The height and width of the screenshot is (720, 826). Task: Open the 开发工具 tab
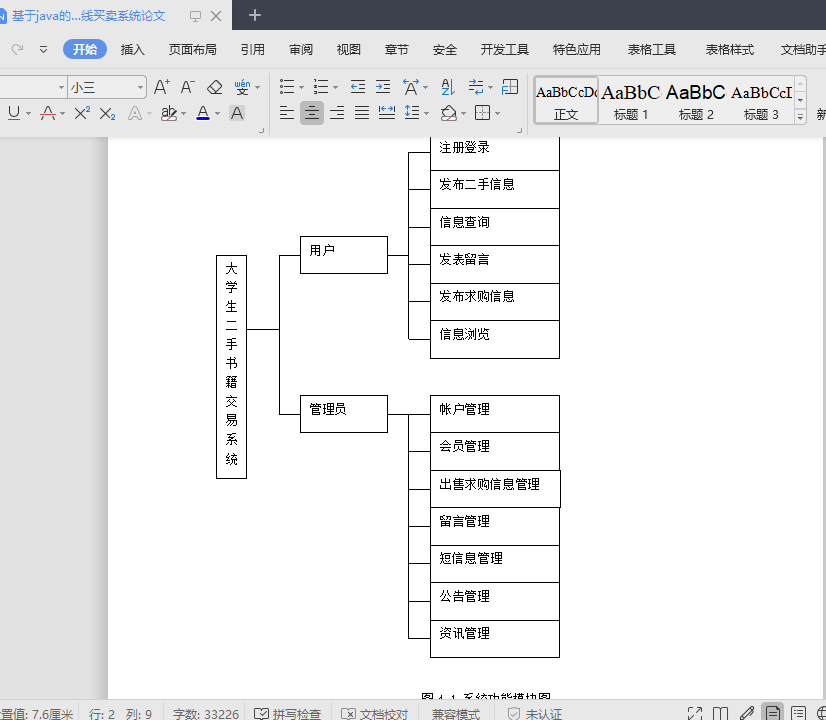505,50
